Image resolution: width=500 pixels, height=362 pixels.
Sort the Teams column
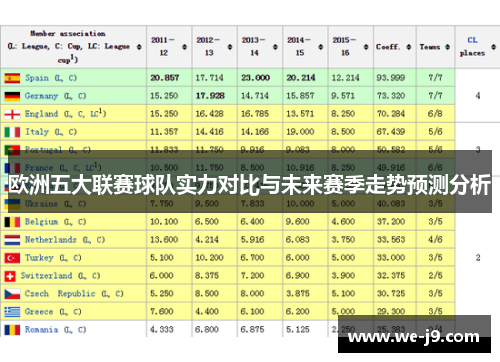(x=448, y=47)
